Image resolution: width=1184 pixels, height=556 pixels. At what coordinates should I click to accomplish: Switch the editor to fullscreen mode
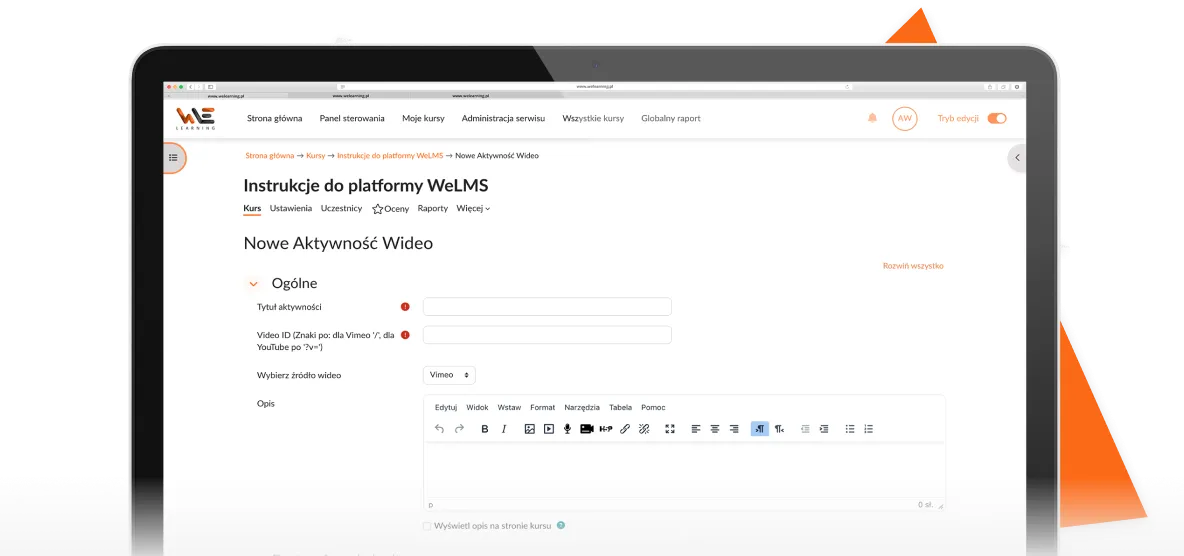670,429
